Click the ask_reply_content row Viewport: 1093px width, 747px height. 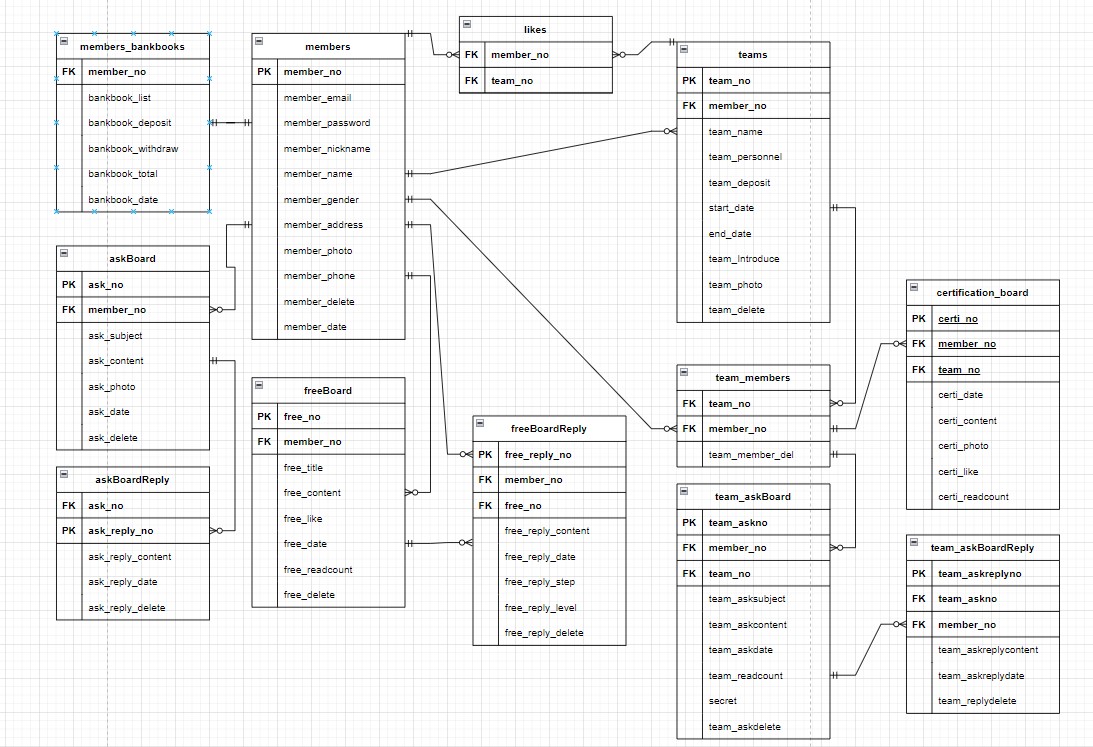(133, 557)
